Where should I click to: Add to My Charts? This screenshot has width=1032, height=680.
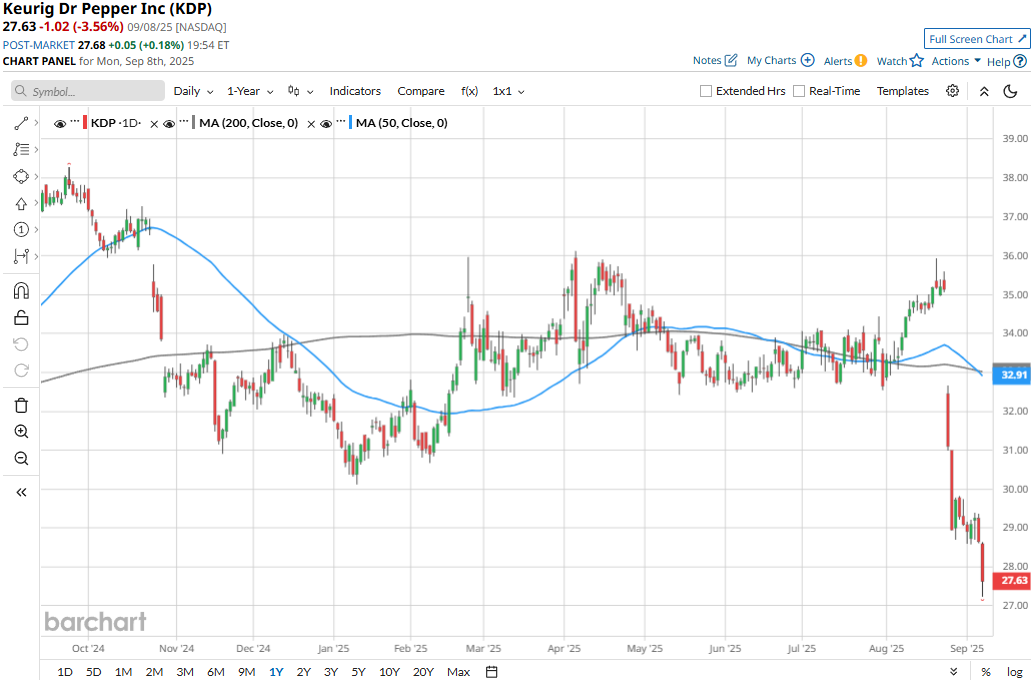click(781, 61)
